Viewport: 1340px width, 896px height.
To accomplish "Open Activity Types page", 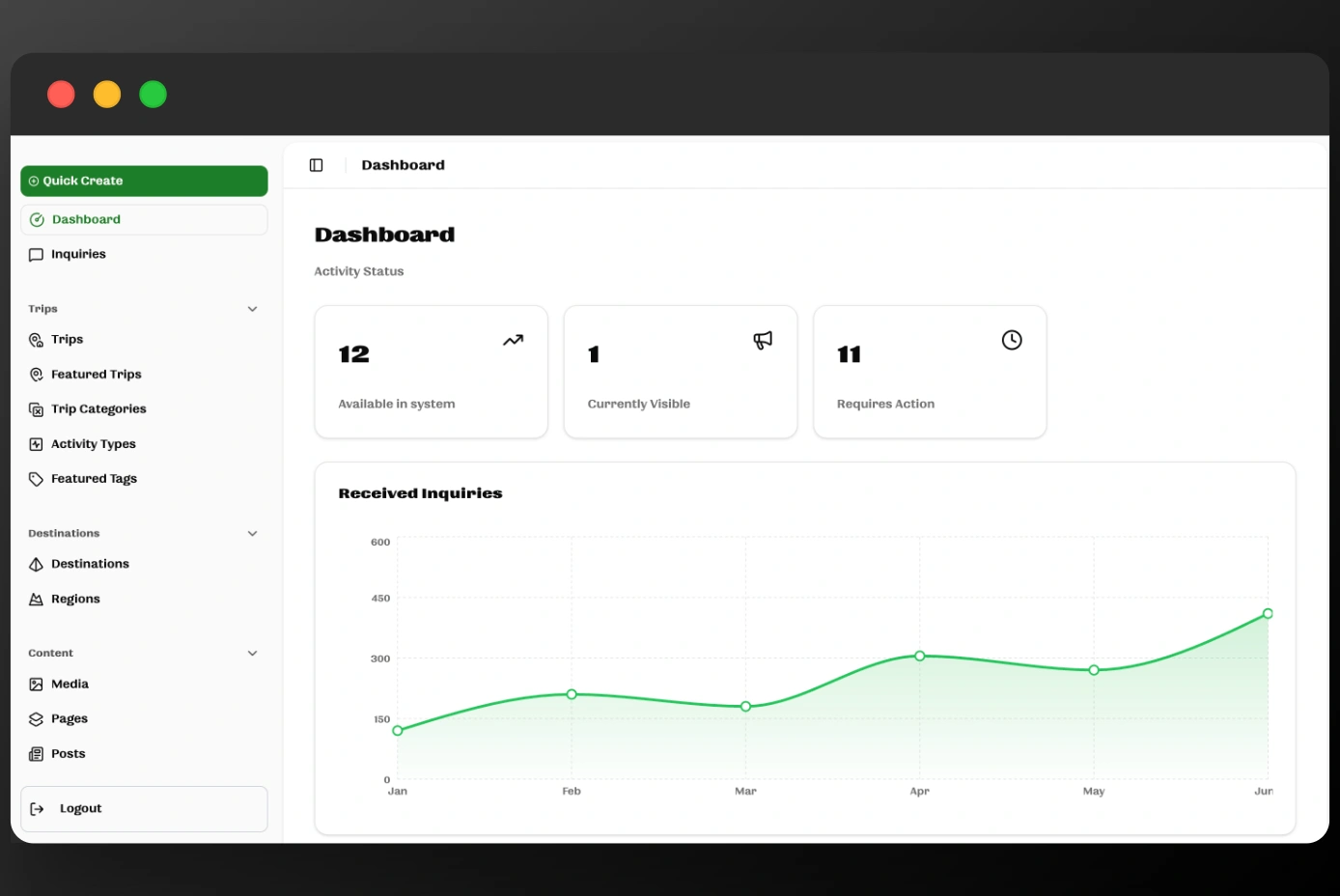I will coord(144,443).
